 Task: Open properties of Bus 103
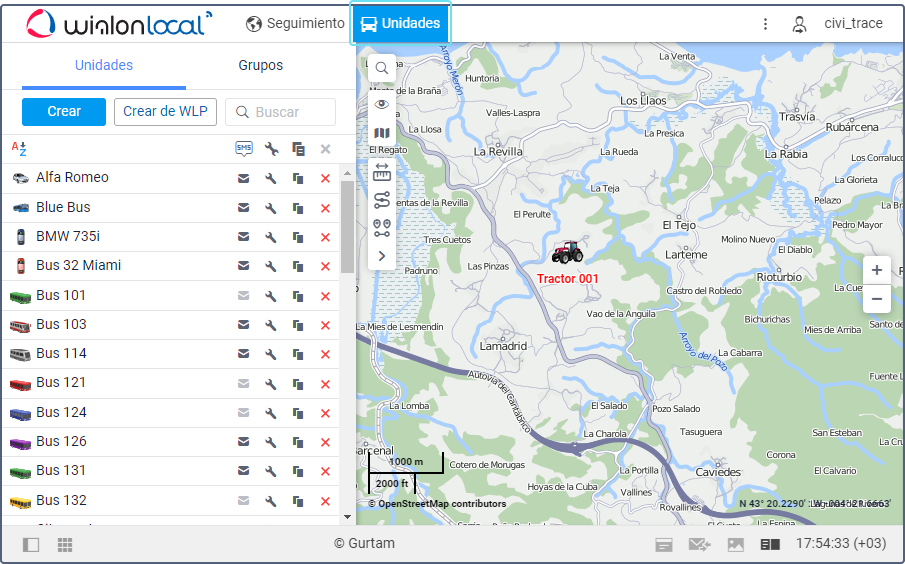[271, 325]
